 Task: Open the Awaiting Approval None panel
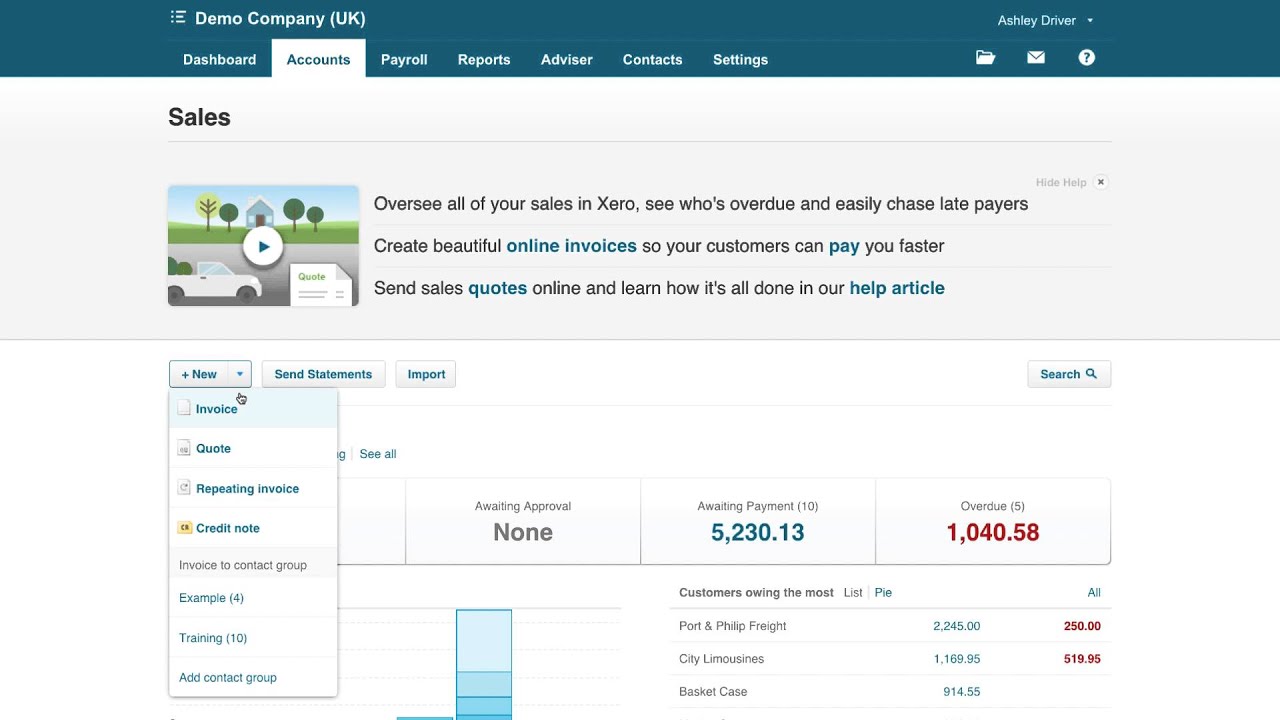523,522
